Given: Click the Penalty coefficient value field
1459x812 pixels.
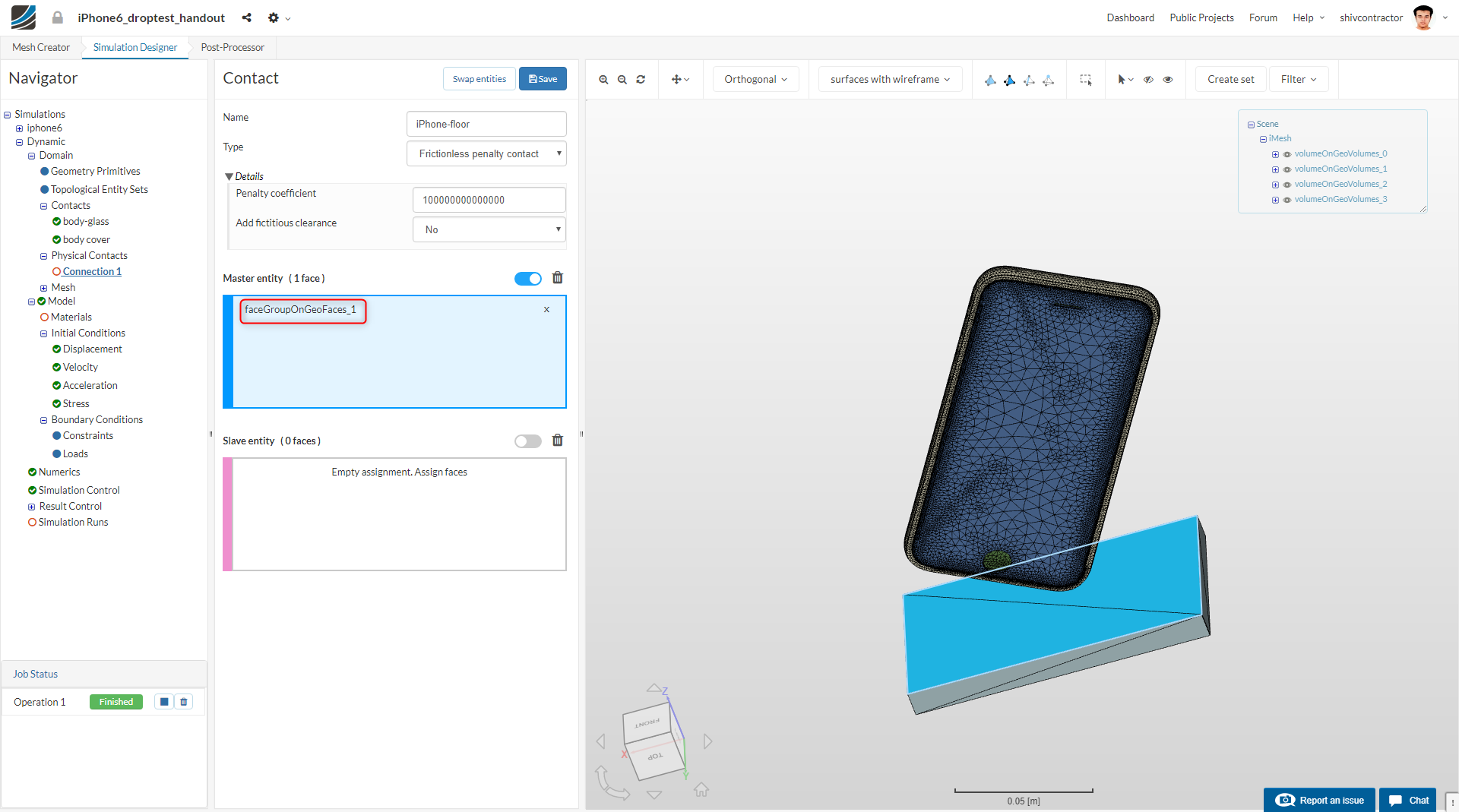Looking at the screenshot, I should pyautogui.click(x=489, y=200).
